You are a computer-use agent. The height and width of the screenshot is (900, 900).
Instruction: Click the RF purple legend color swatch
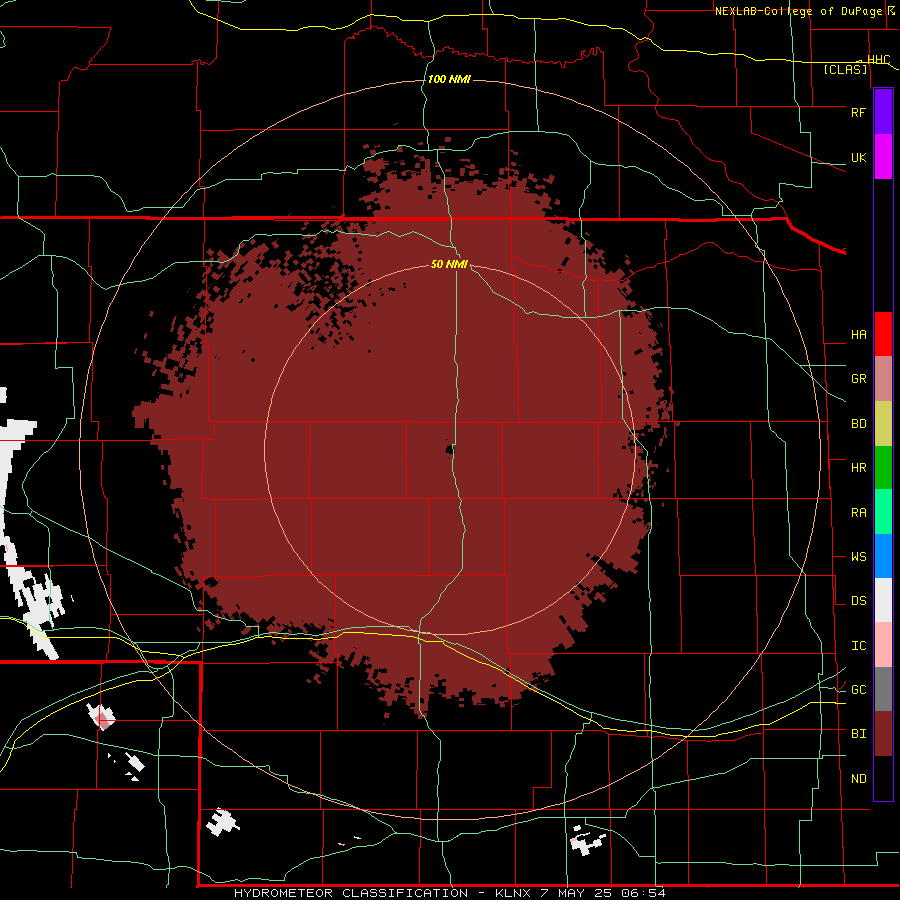(883, 112)
